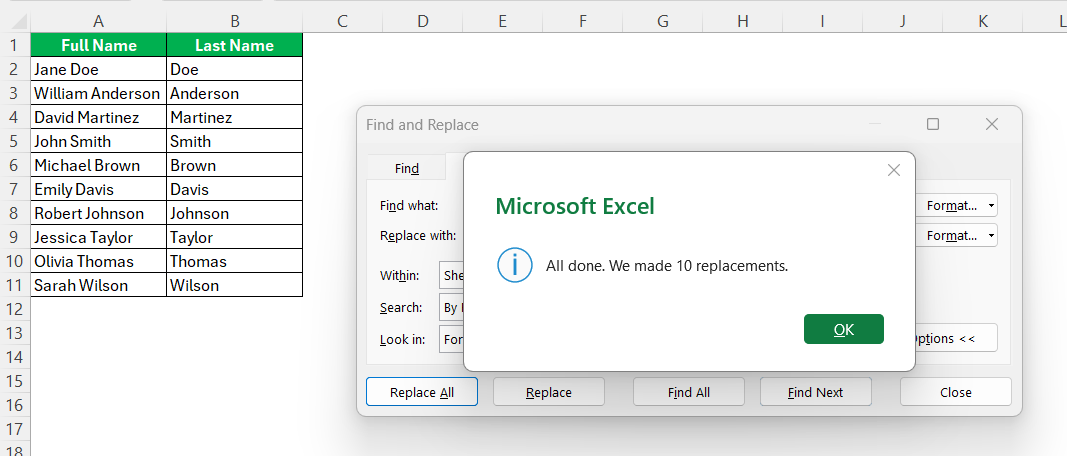Select column H header
Viewport: 1067px width, 456px height.
tap(742, 22)
